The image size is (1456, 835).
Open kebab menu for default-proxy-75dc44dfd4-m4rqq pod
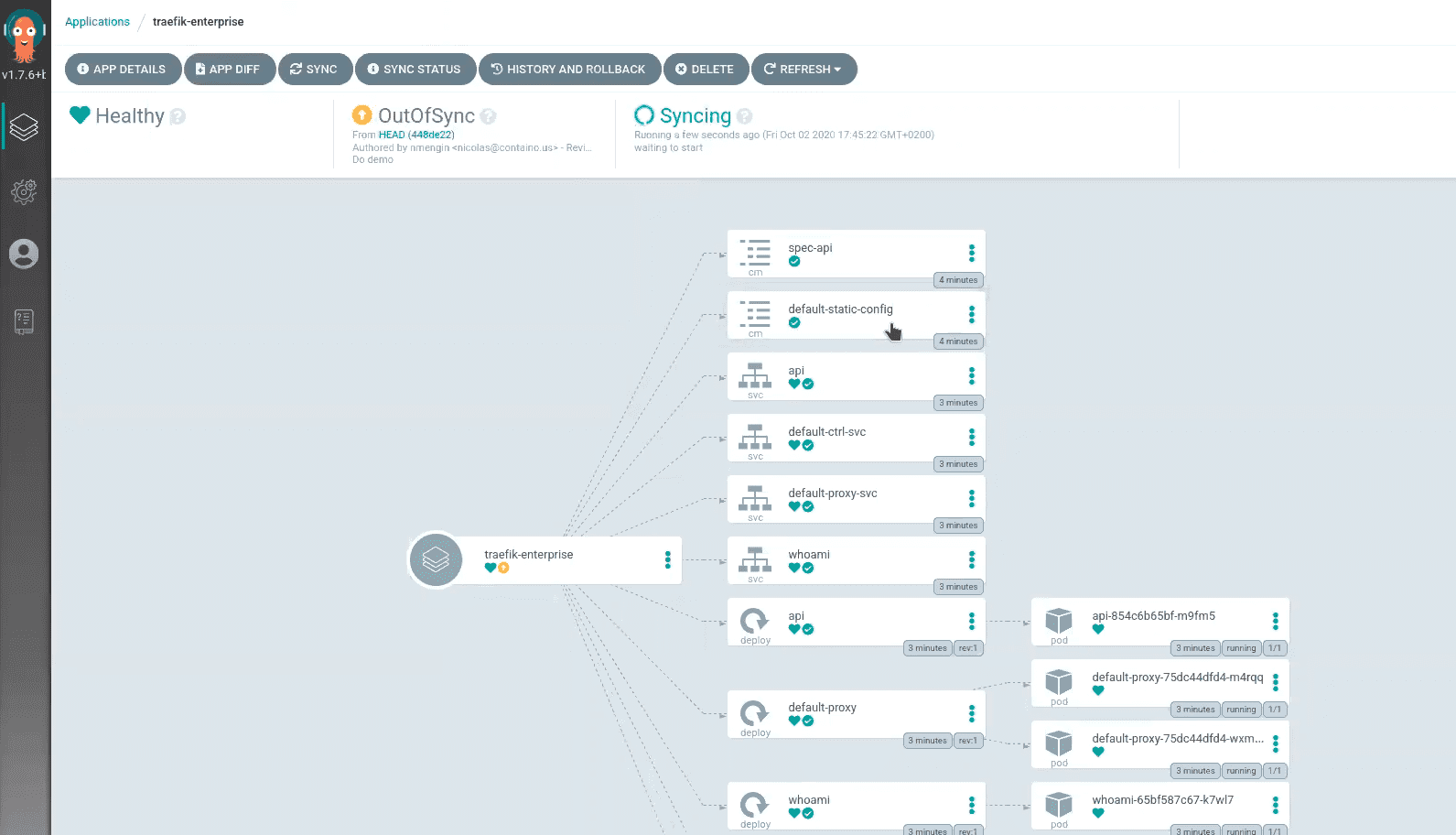(1276, 682)
